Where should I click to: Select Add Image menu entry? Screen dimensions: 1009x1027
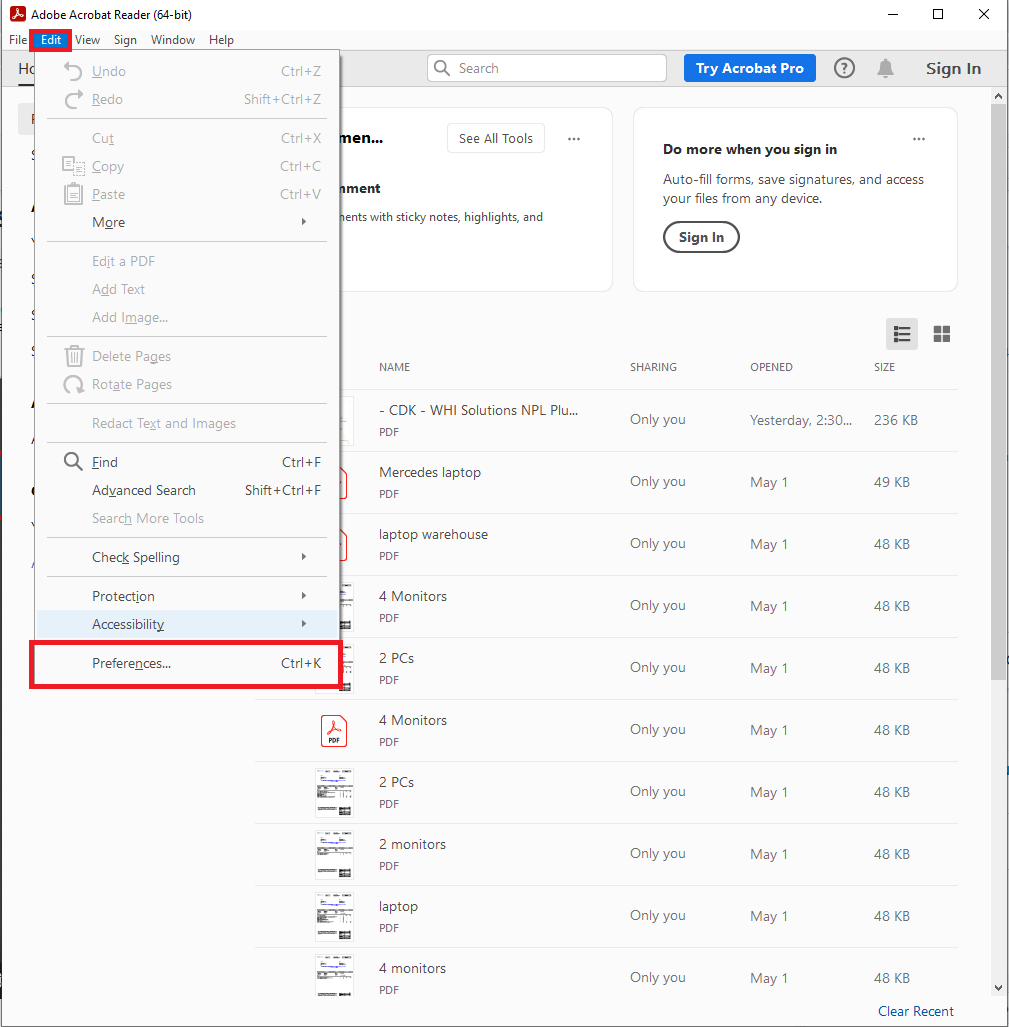(x=187, y=317)
